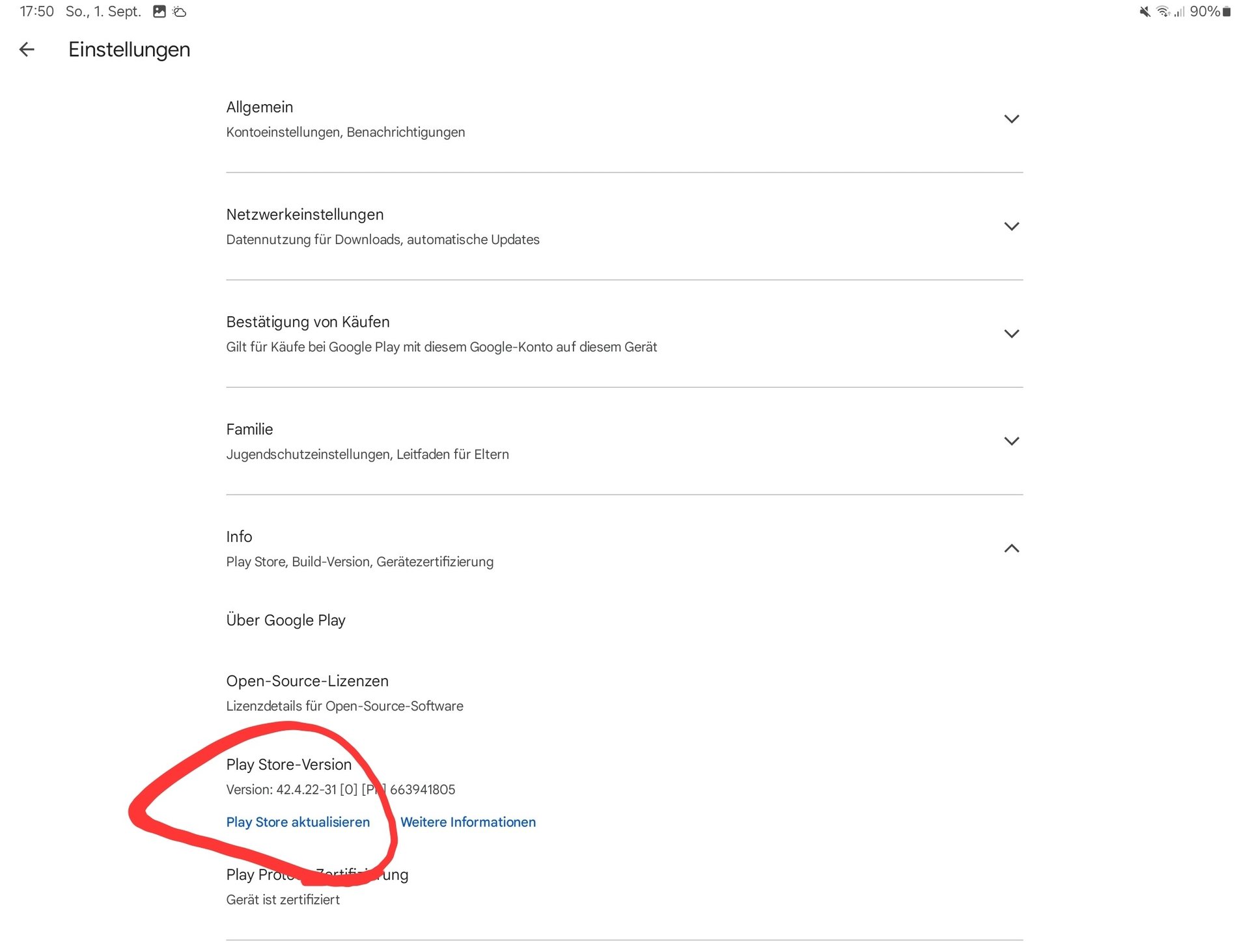This screenshot has width=1250, height=952.
Task: Open the Open-Source-Lizenzen entry
Action: coord(307,681)
